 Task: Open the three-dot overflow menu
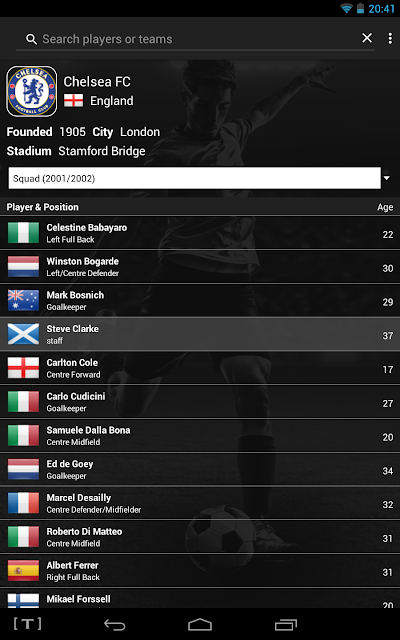(390, 38)
